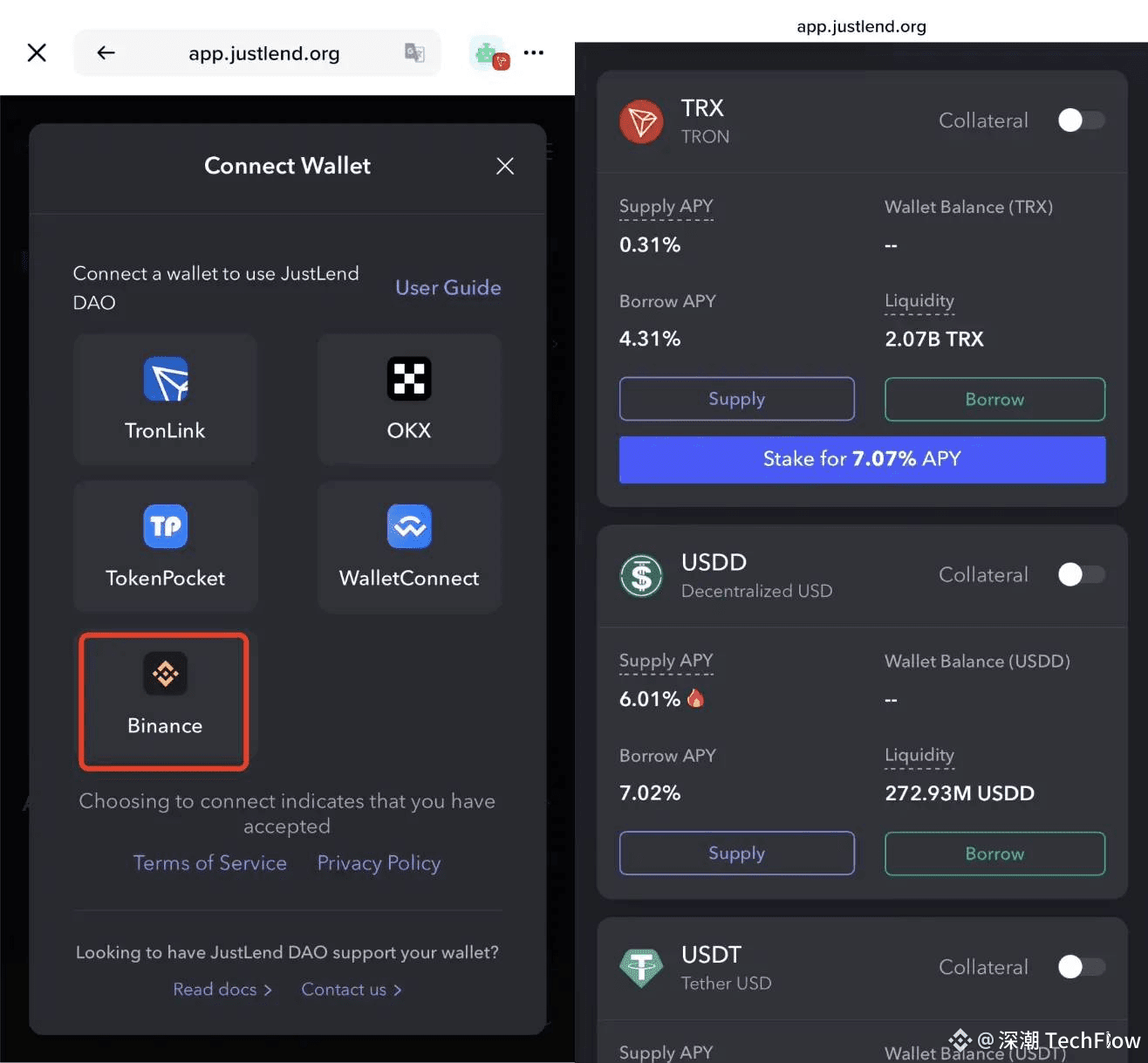1148x1063 pixels.
Task: Click the TRX Supply APY label
Action: click(666, 207)
